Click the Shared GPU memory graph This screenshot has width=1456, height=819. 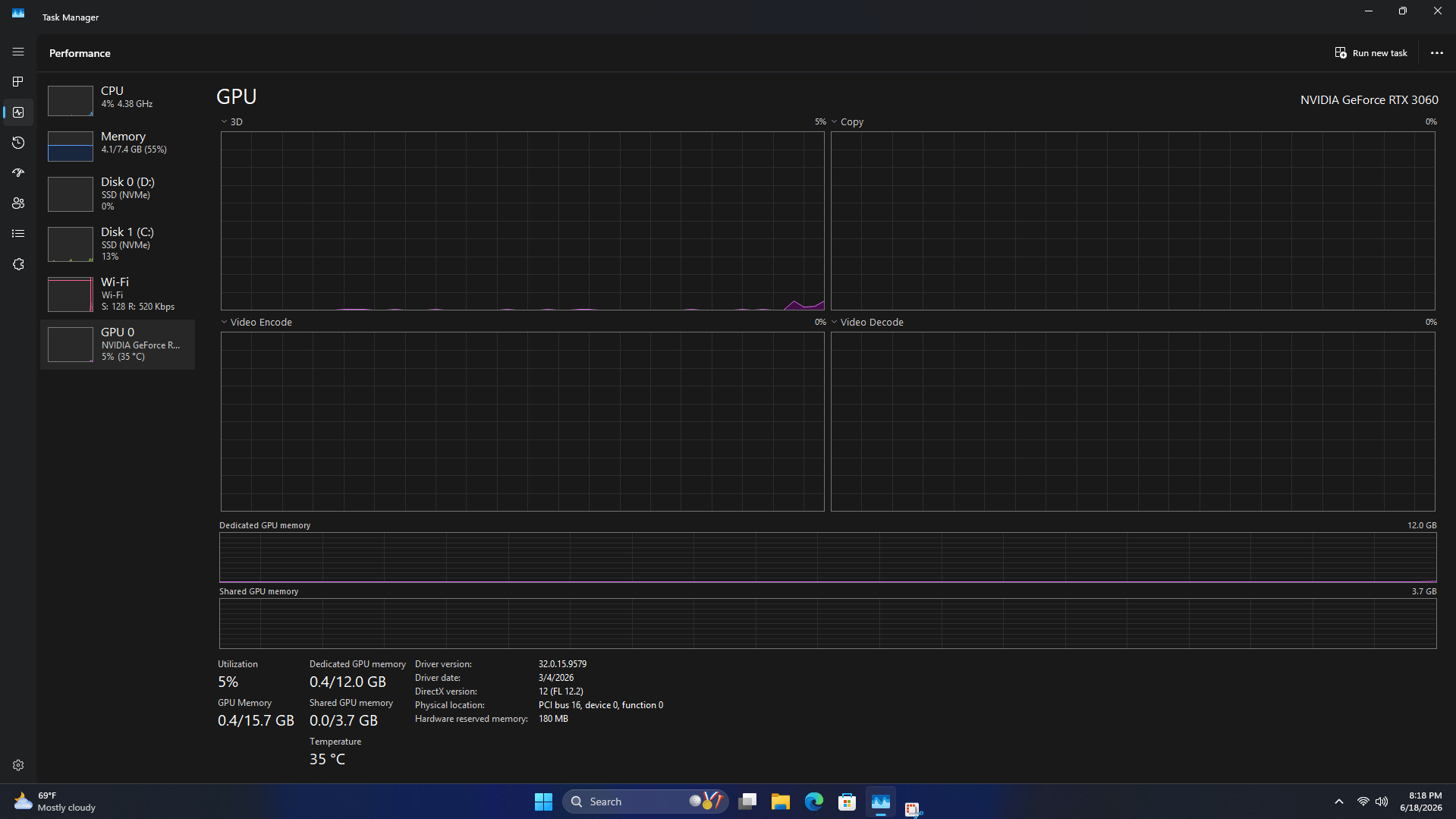(x=828, y=623)
